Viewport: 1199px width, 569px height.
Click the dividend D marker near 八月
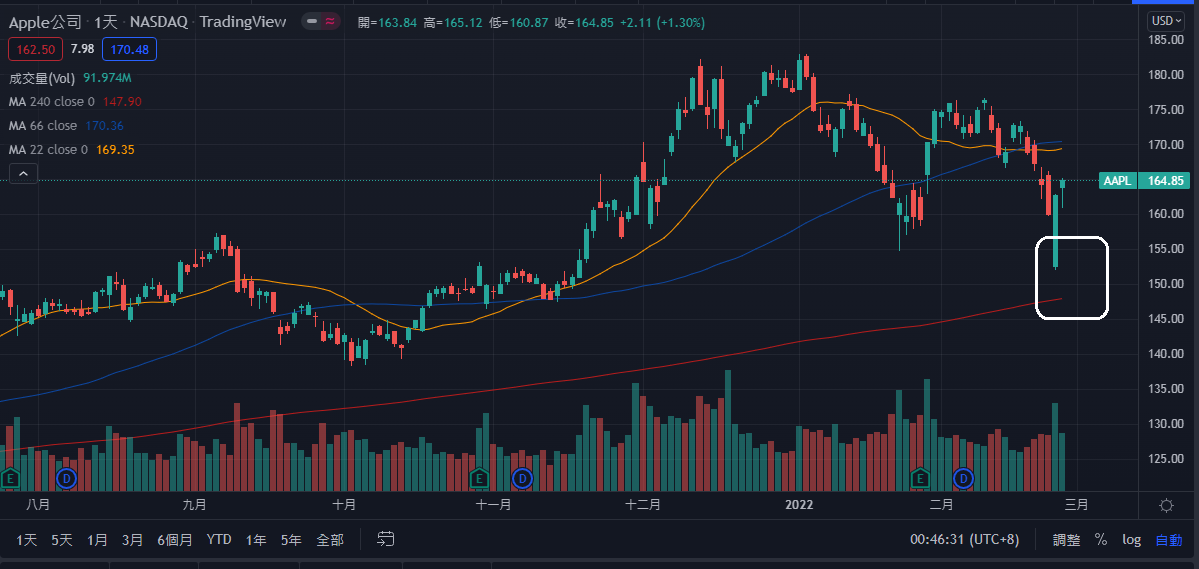tap(67, 479)
